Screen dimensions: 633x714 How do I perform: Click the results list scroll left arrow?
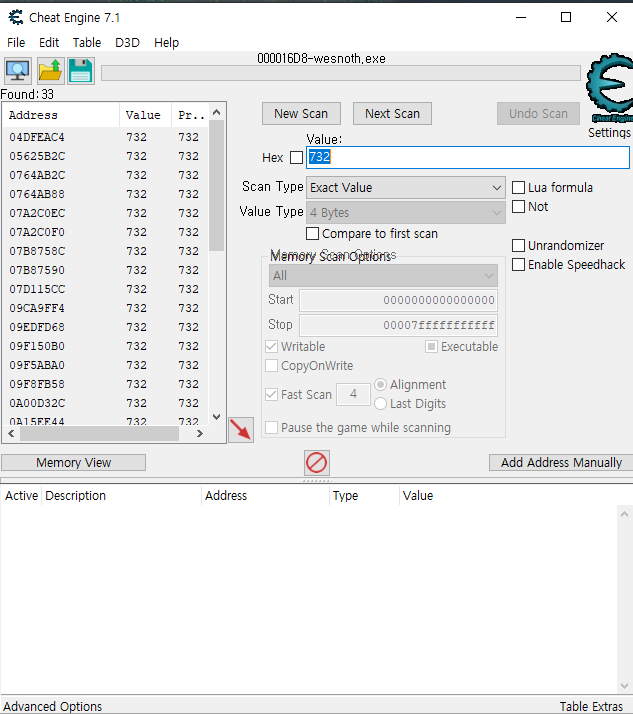(x=11, y=434)
